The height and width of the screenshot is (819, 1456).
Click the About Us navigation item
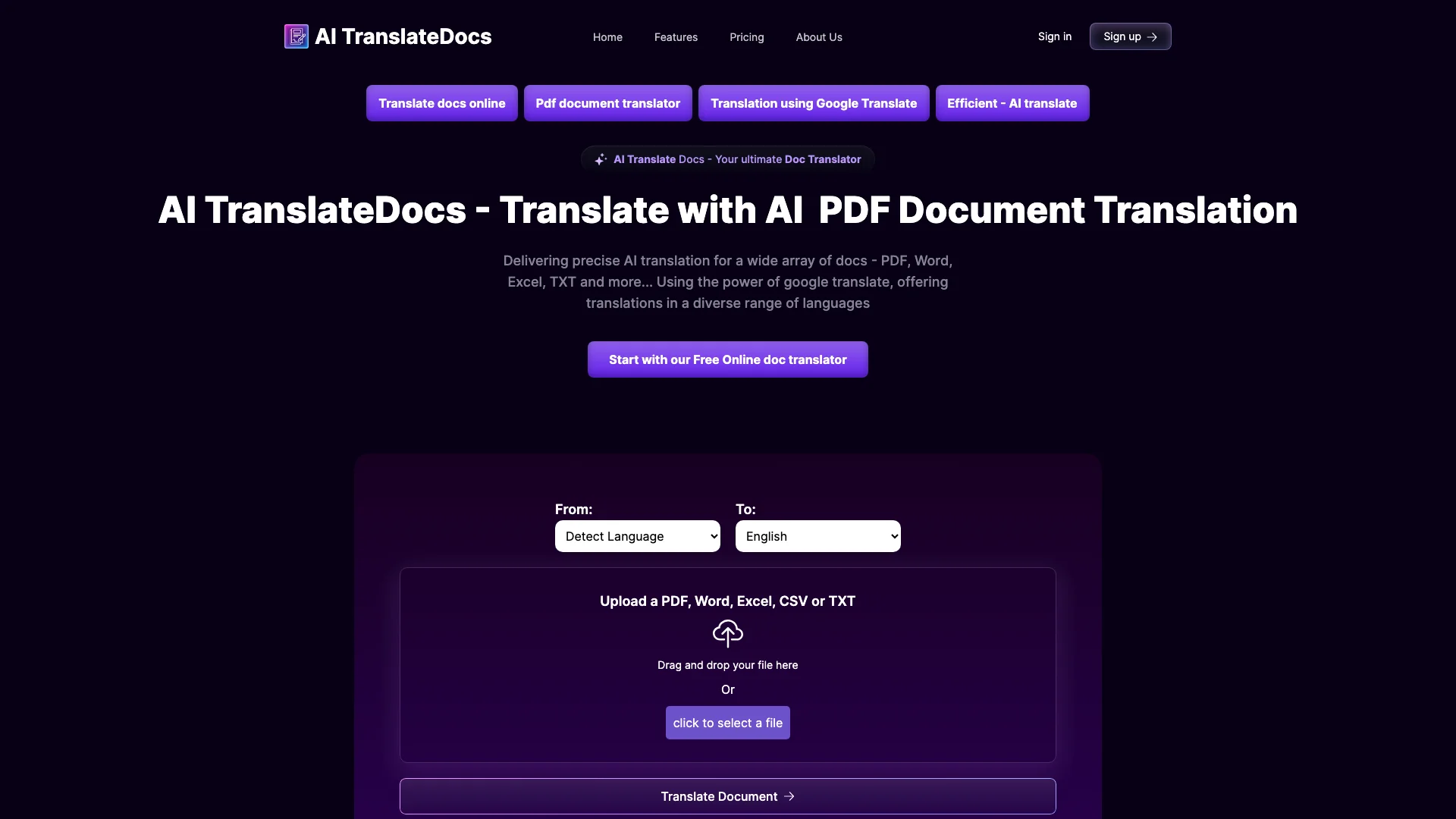pyautogui.click(x=819, y=36)
